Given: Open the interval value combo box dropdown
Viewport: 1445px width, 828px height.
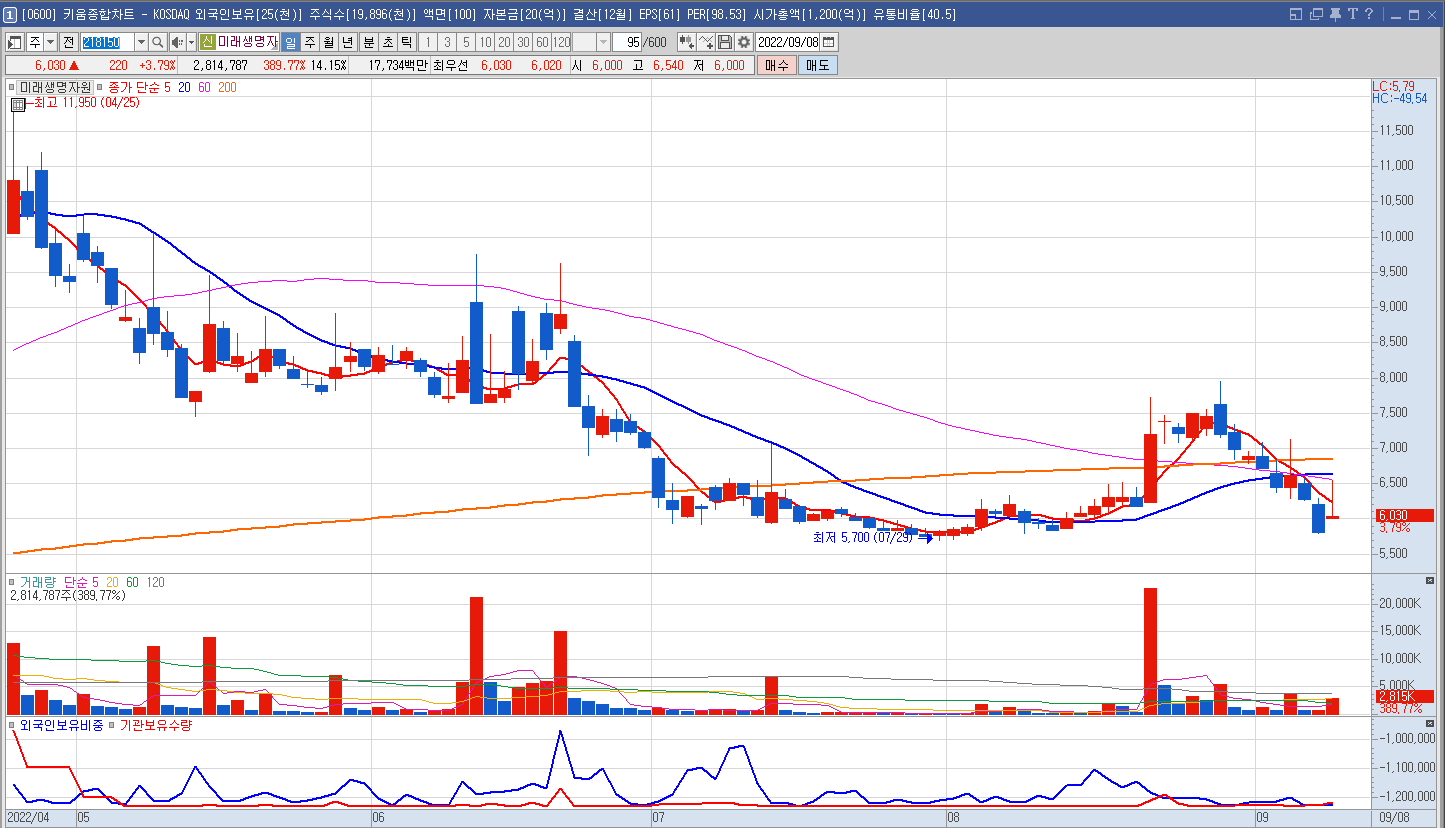Looking at the screenshot, I should [603, 42].
